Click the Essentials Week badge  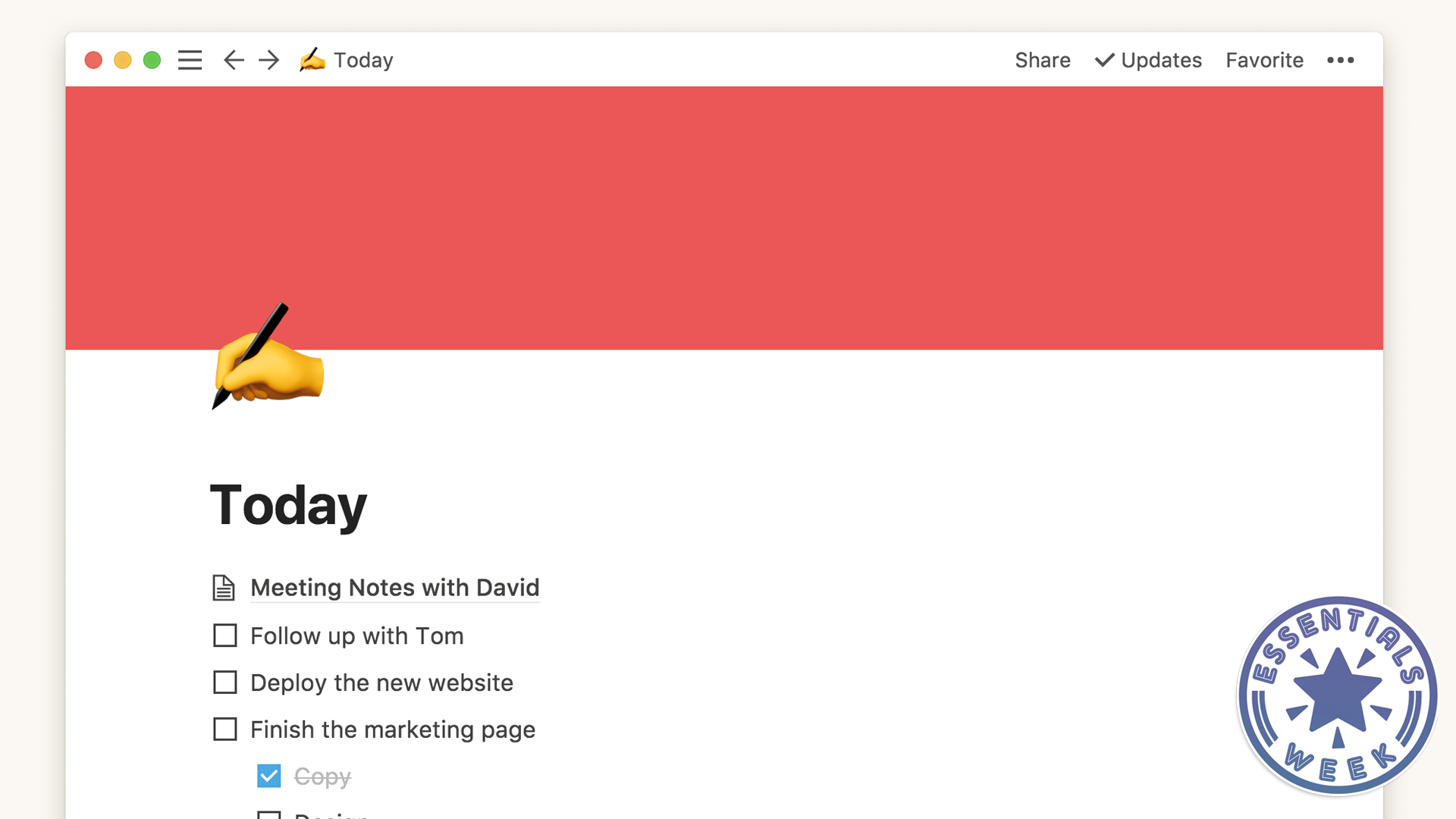1338,696
